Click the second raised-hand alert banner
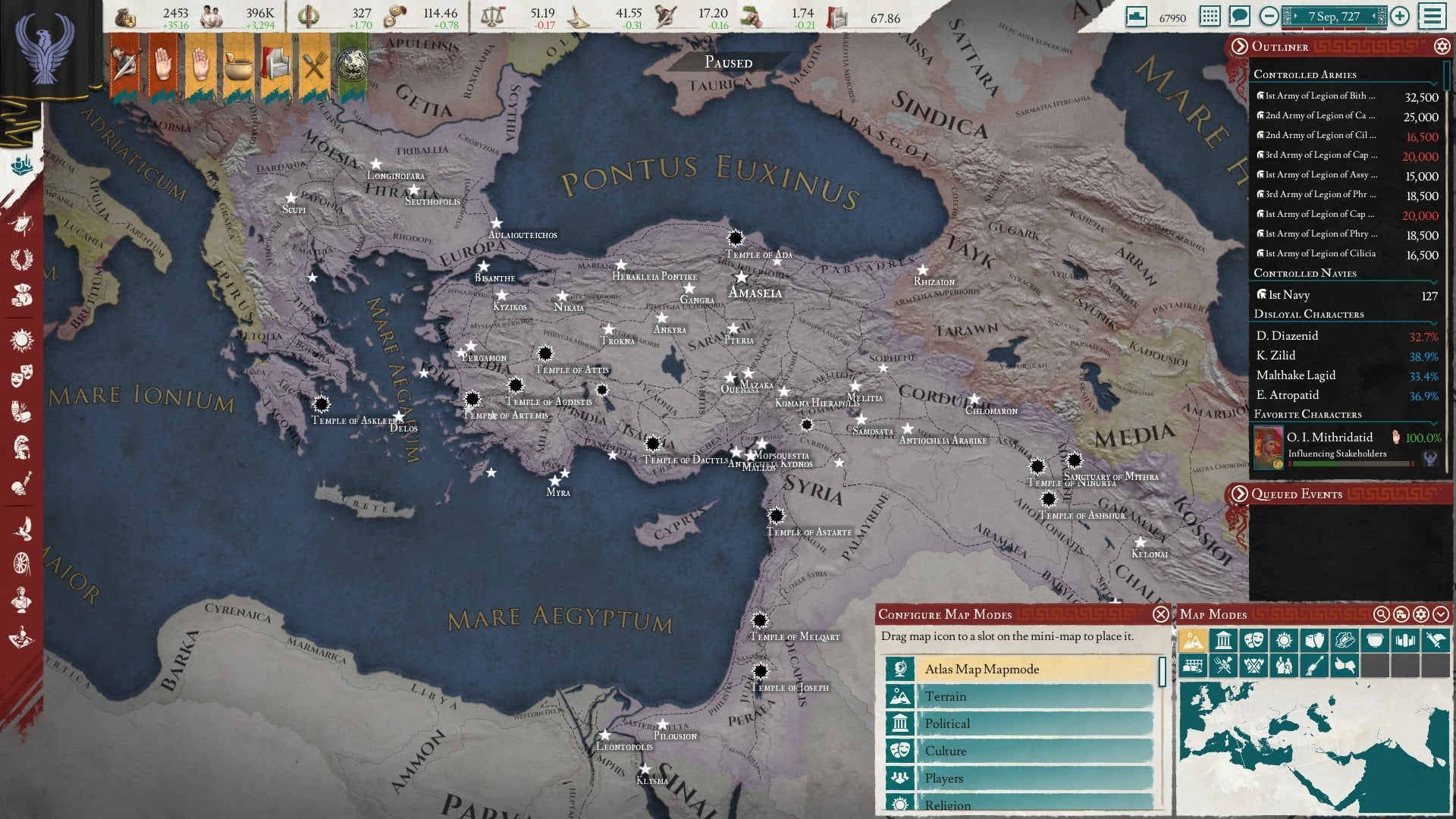The width and height of the screenshot is (1456, 819). [200, 67]
